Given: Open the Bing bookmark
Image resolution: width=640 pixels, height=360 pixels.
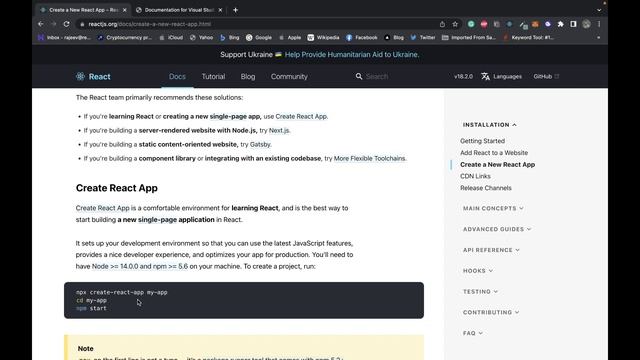Looking at the screenshot, I should click(229, 38).
